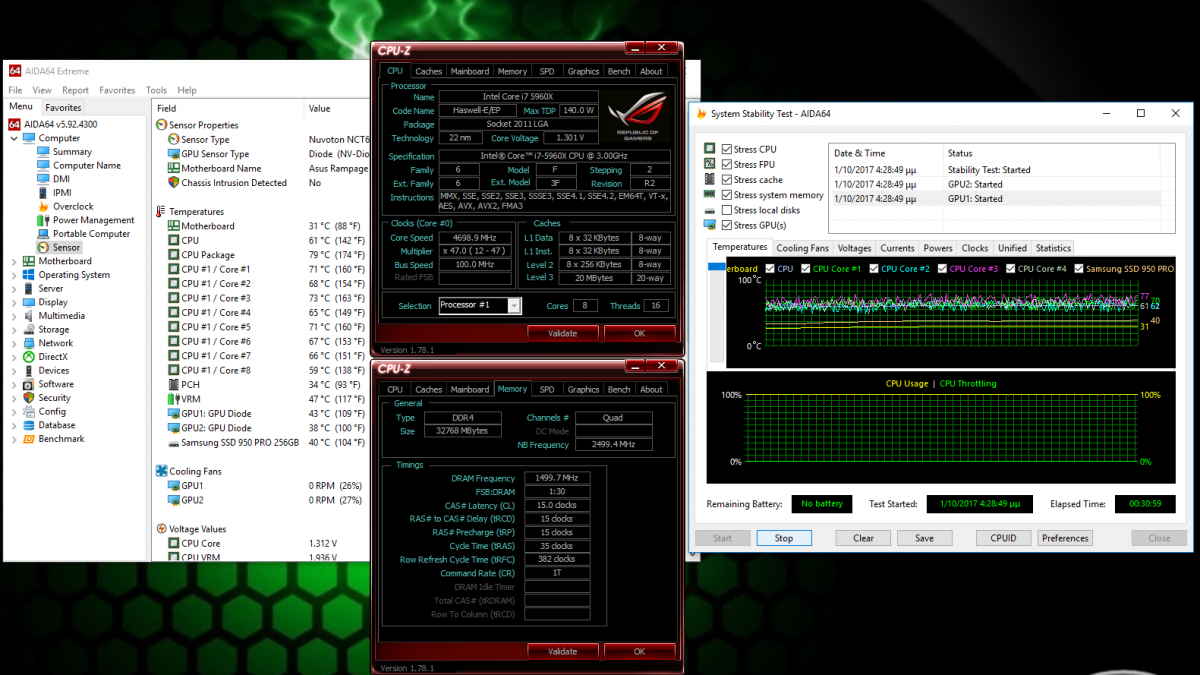The image size is (1200, 675).
Task: Open the Network tree icon
Action: click(x=29, y=343)
